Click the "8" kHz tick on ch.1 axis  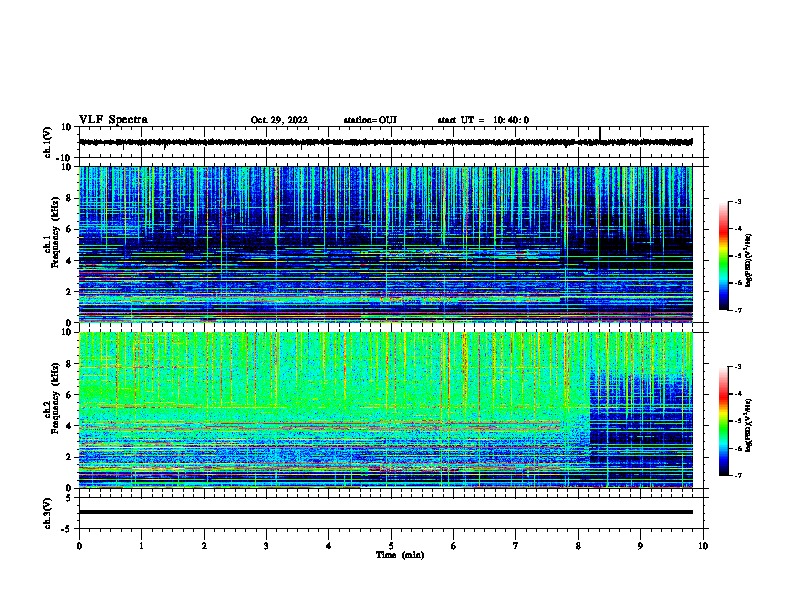(x=70, y=198)
